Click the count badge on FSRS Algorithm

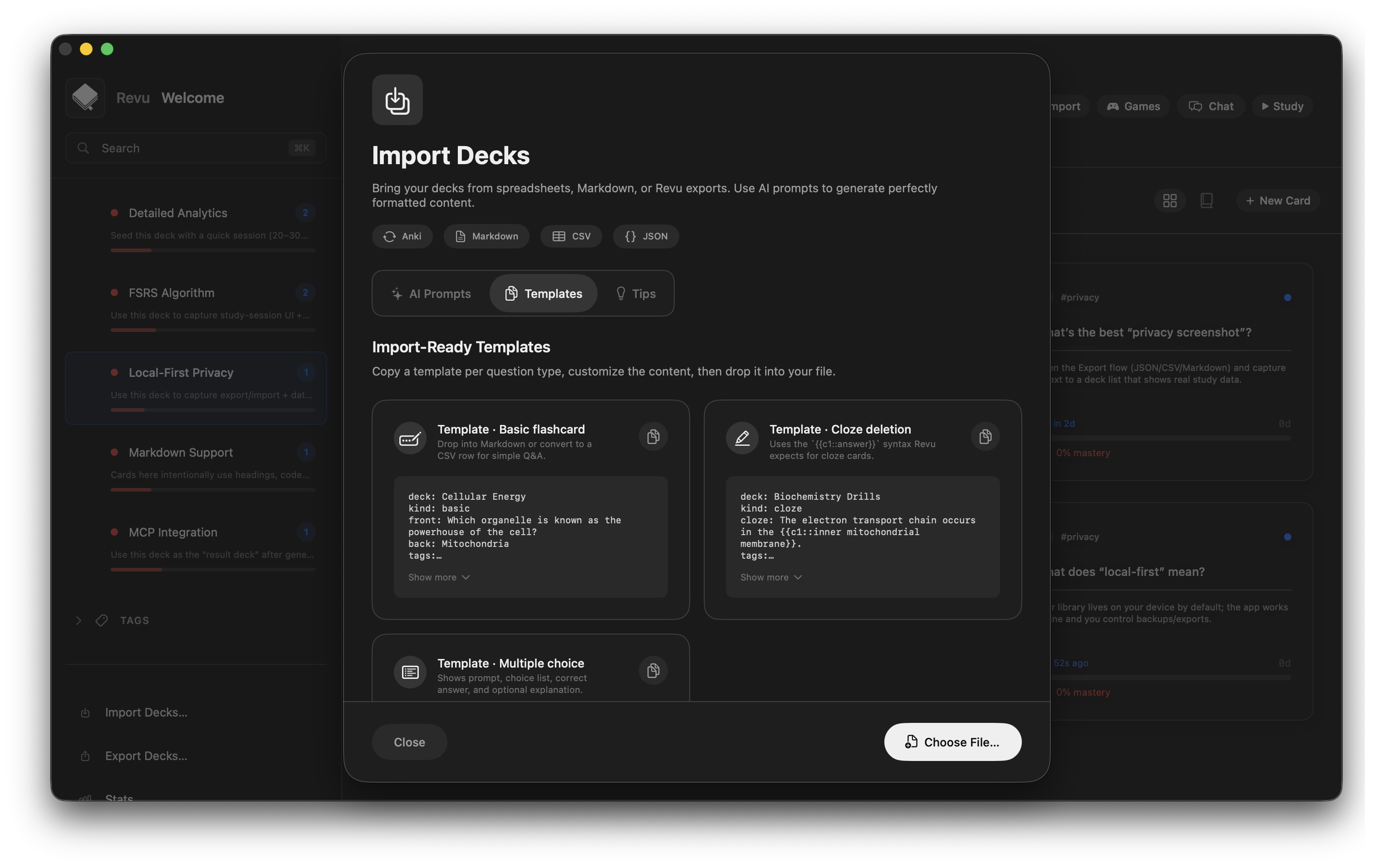coord(305,293)
